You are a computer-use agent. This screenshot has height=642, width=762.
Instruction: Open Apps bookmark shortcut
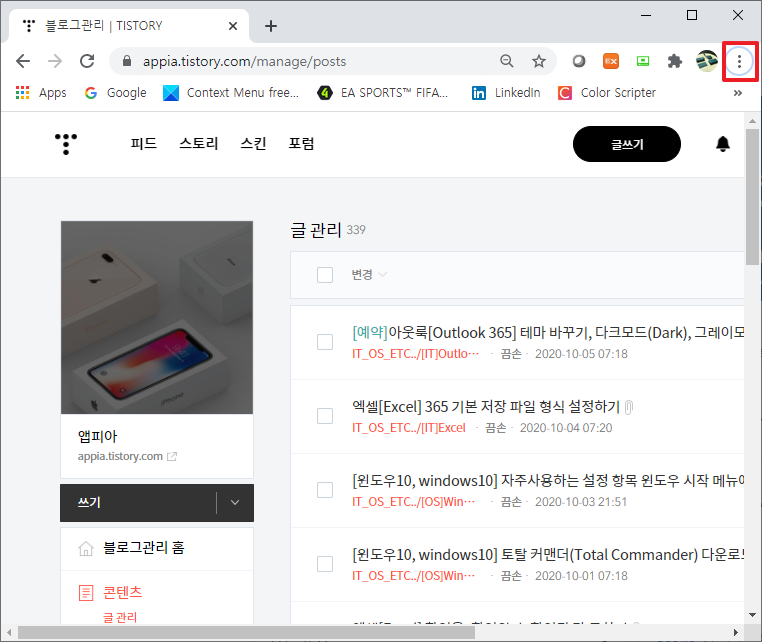[x=41, y=93]
